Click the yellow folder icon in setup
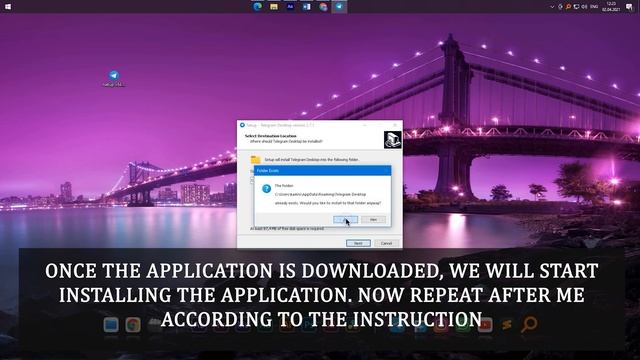Screen dimensions: 640x360 tap(256, 160)
